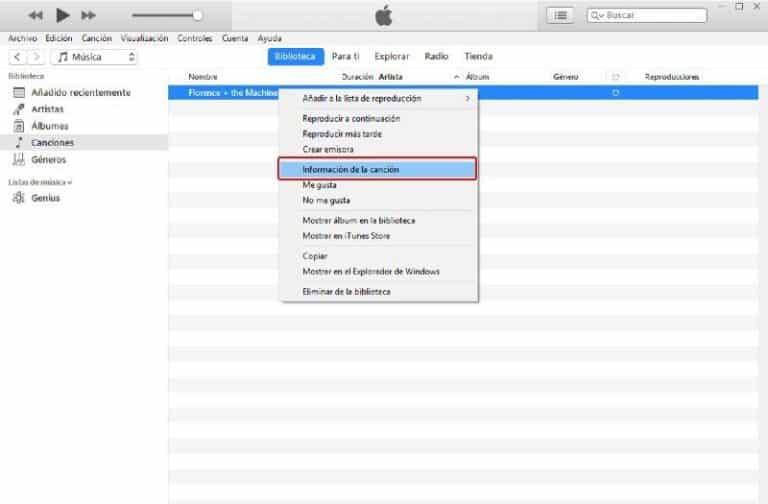Skip to the next track
Viewport: 768px width, 504px height.
[x=88, y=15]
